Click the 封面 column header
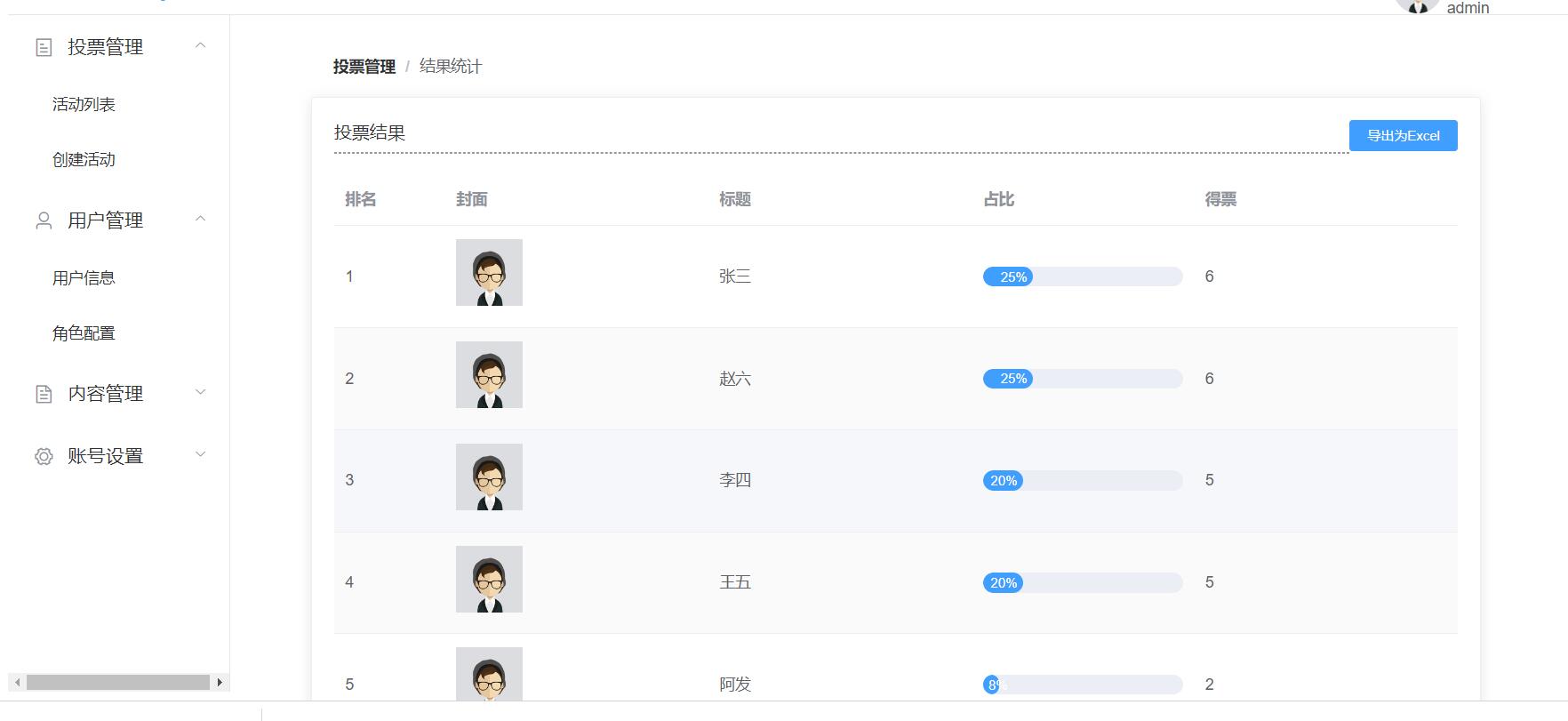 472,199
